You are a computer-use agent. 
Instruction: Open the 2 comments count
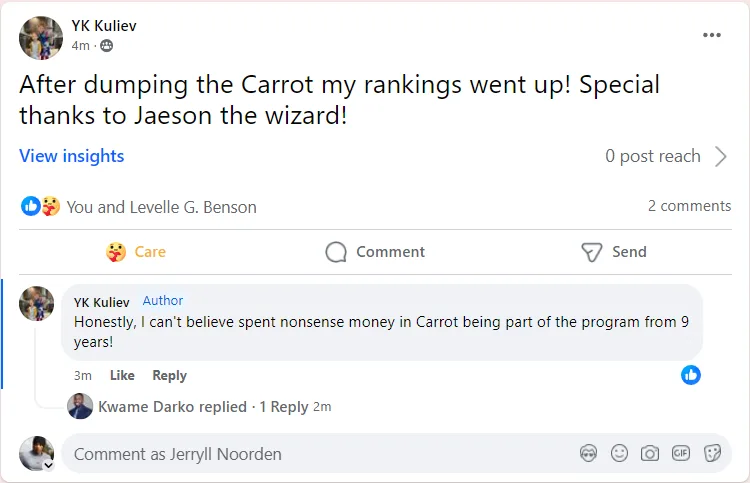click(689, 206)
